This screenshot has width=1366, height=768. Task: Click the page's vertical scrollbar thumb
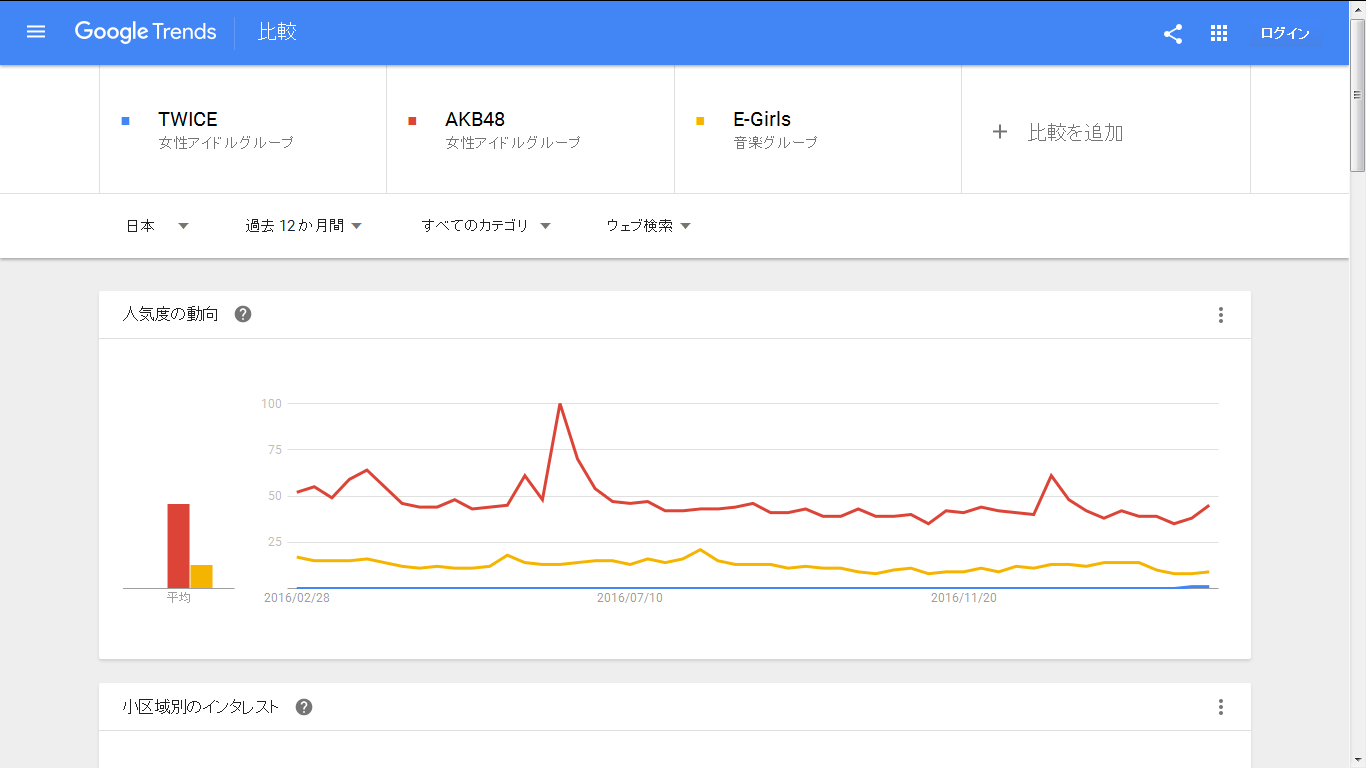[1357, 95]
